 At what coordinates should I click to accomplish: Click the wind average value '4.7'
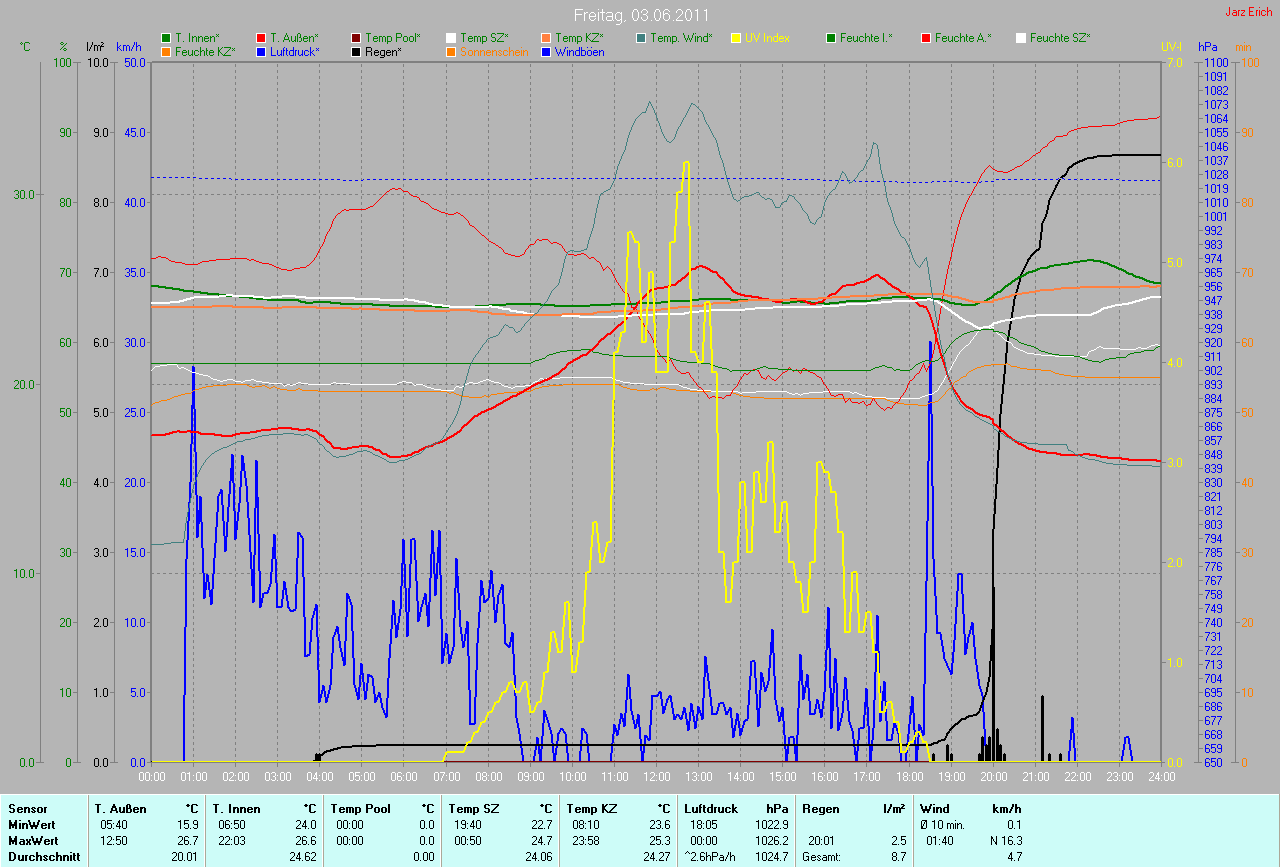pos(1014,857)
